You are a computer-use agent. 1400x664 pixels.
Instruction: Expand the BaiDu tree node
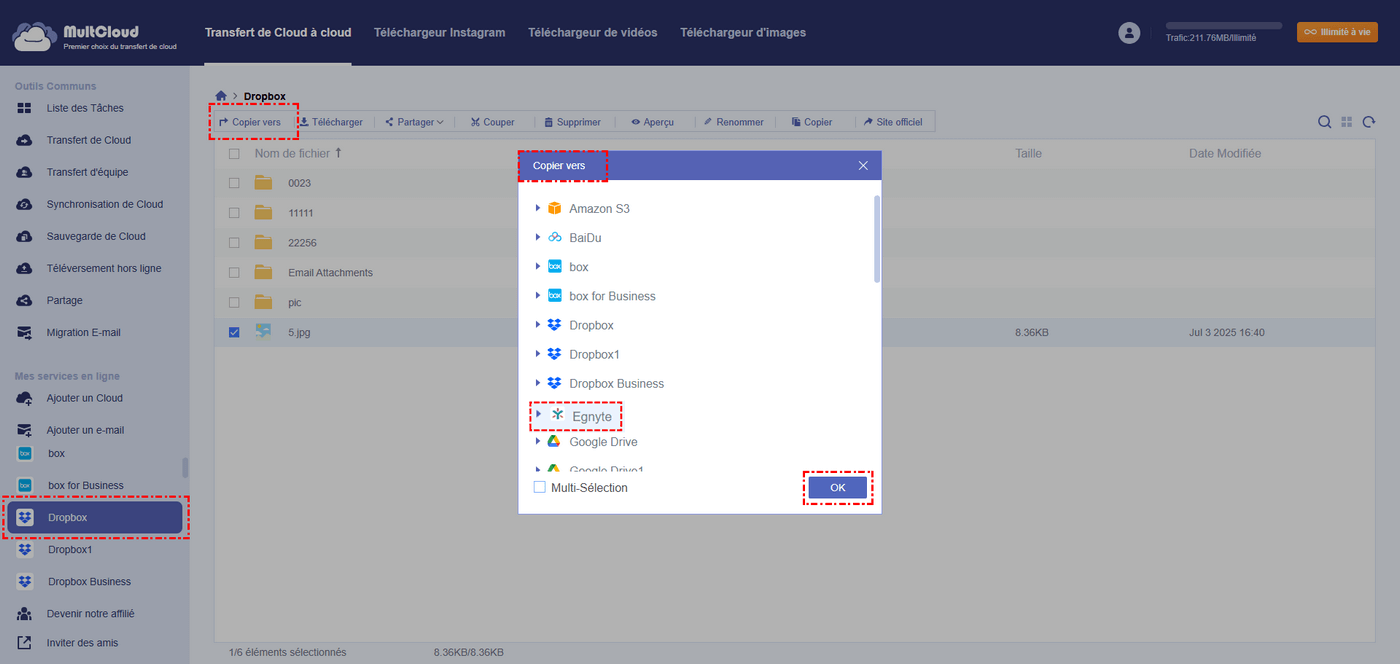click(538, 237)
